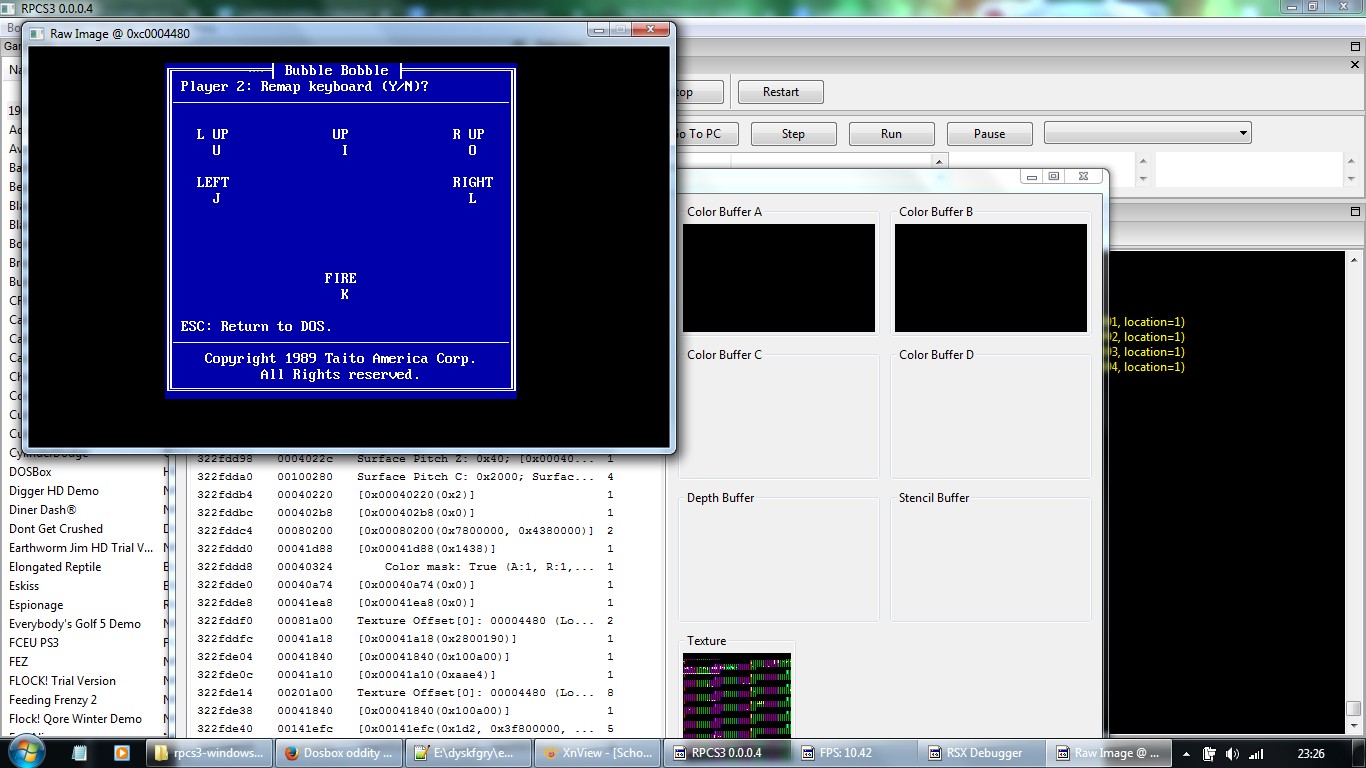Open the empty debugger thread dropdown
This screenshot has width=1366, height=768.
coord(1147,133)
